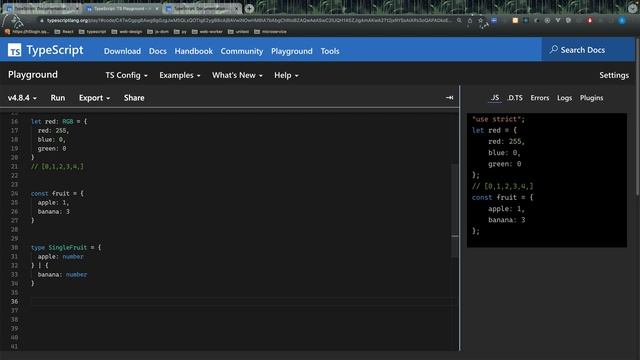
Task: Switch to the .JS output tab
Action: pos(495,98)
